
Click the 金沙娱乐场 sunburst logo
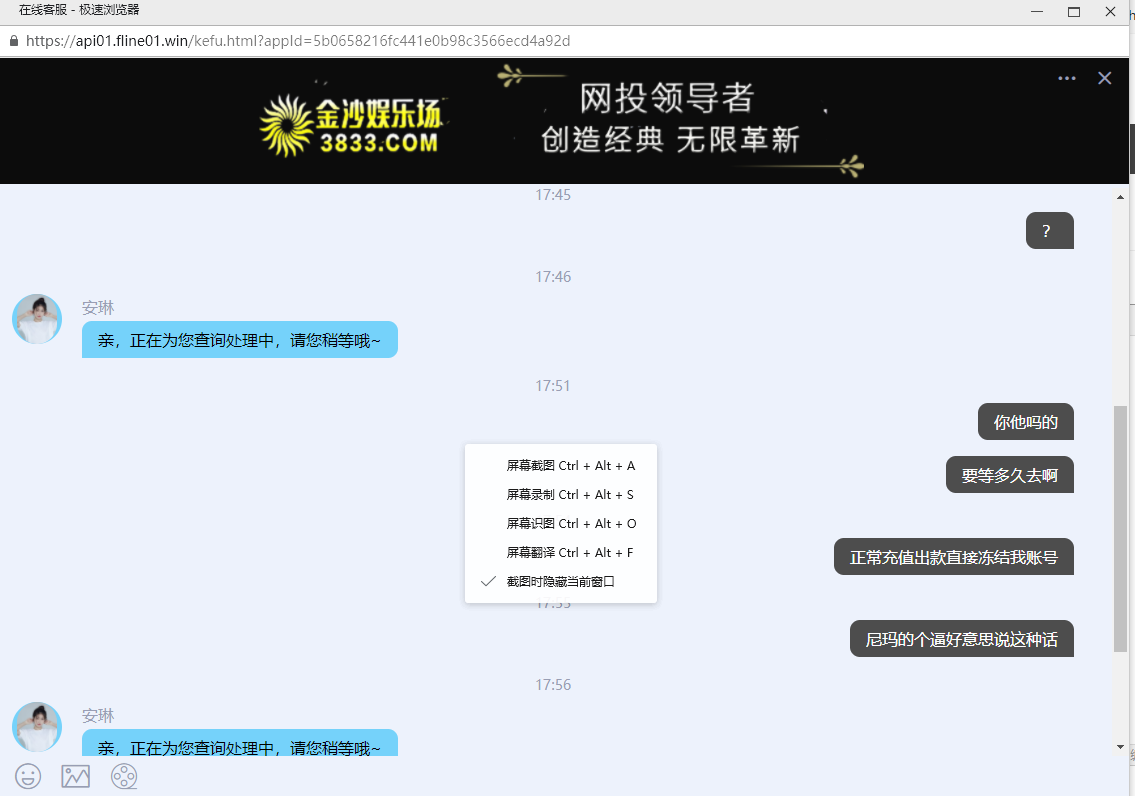(286, 126)
